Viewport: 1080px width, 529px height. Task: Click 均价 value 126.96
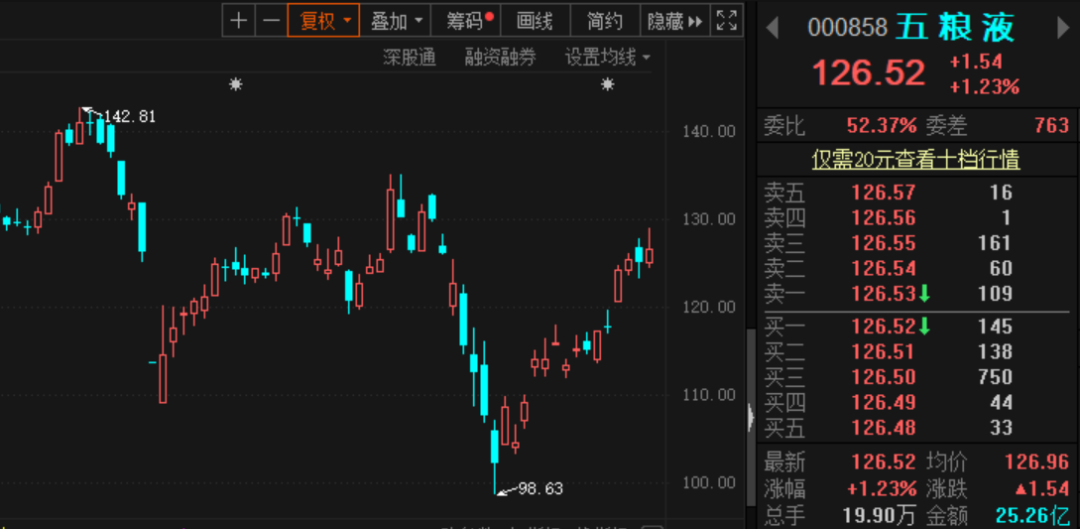(1037, 461)
